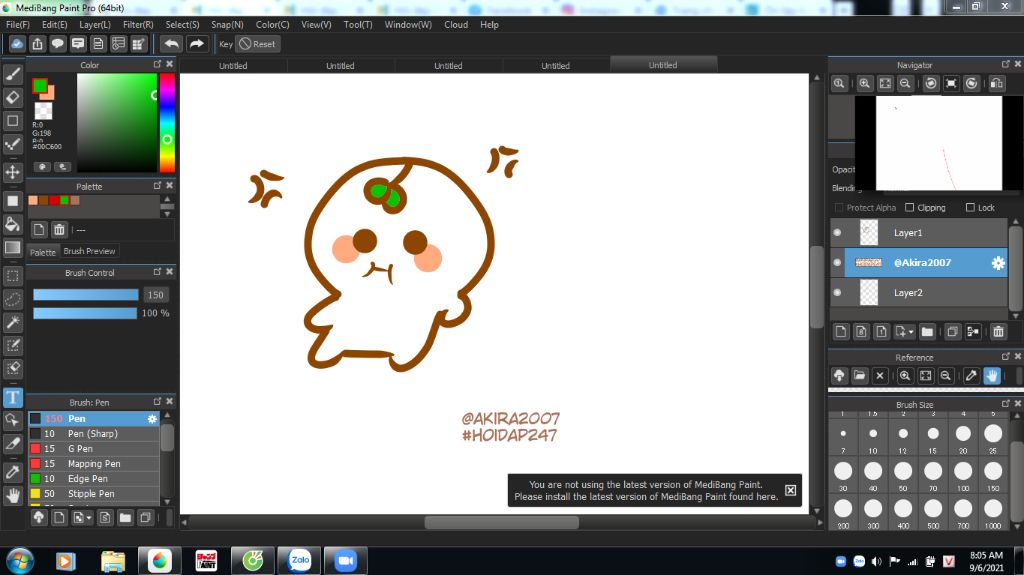Click the Undo arrow in toolbar

(172, 44)
